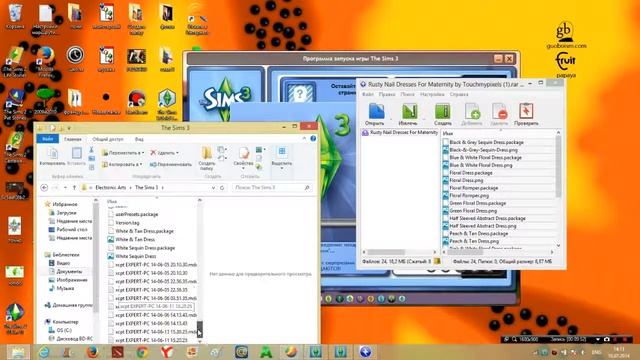The height and width of the screenshot is (360, 640).
Task: Click the refresh icon beside address bar
Action: (x=222, y=188)
